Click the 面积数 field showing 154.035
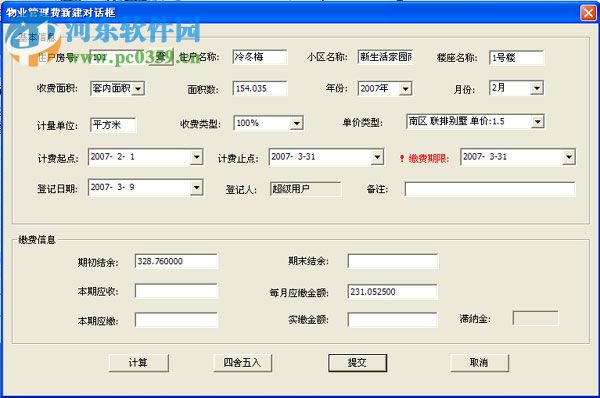 tap(259, 89)
